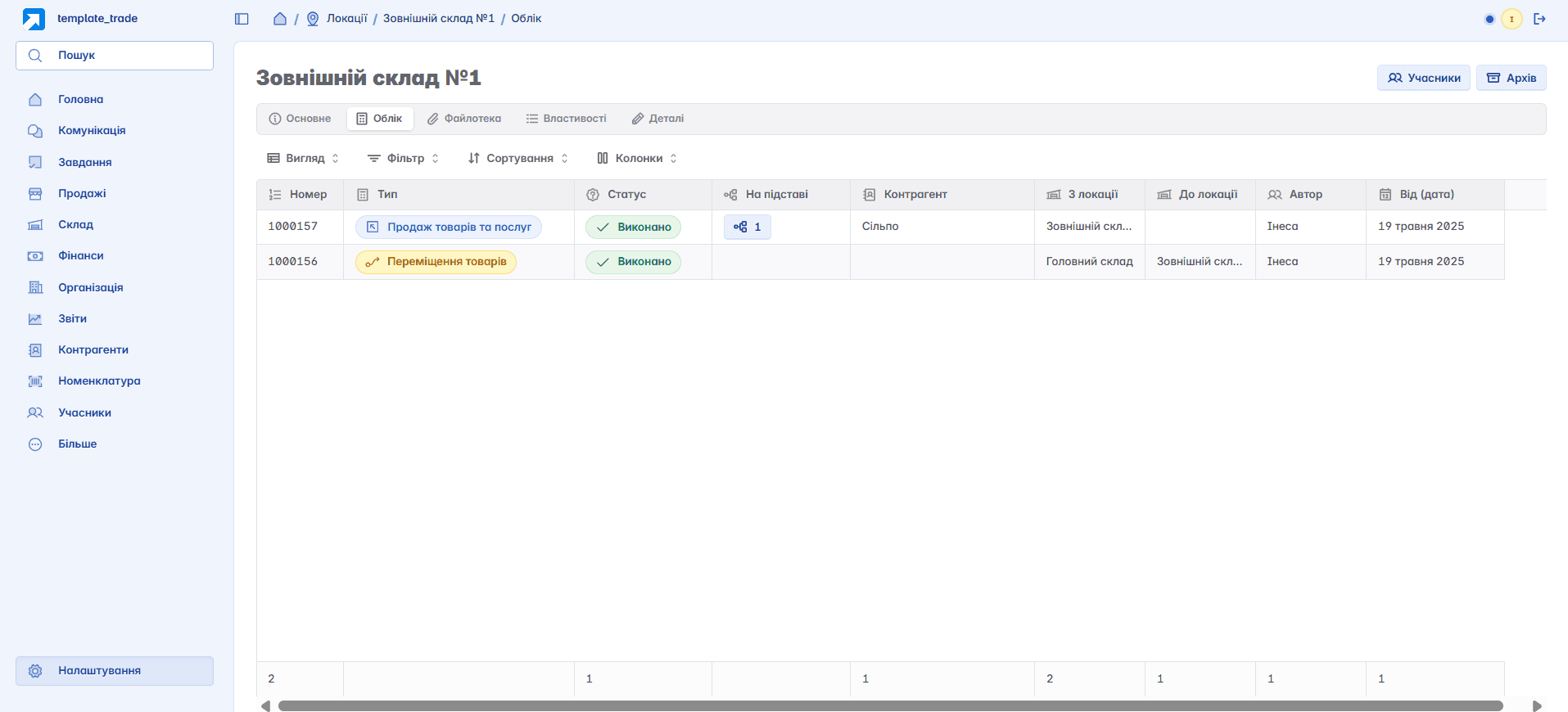Open Контрагенти from the sidebar
Screen dimensions: 1568x712
click(x=115, y=350)
